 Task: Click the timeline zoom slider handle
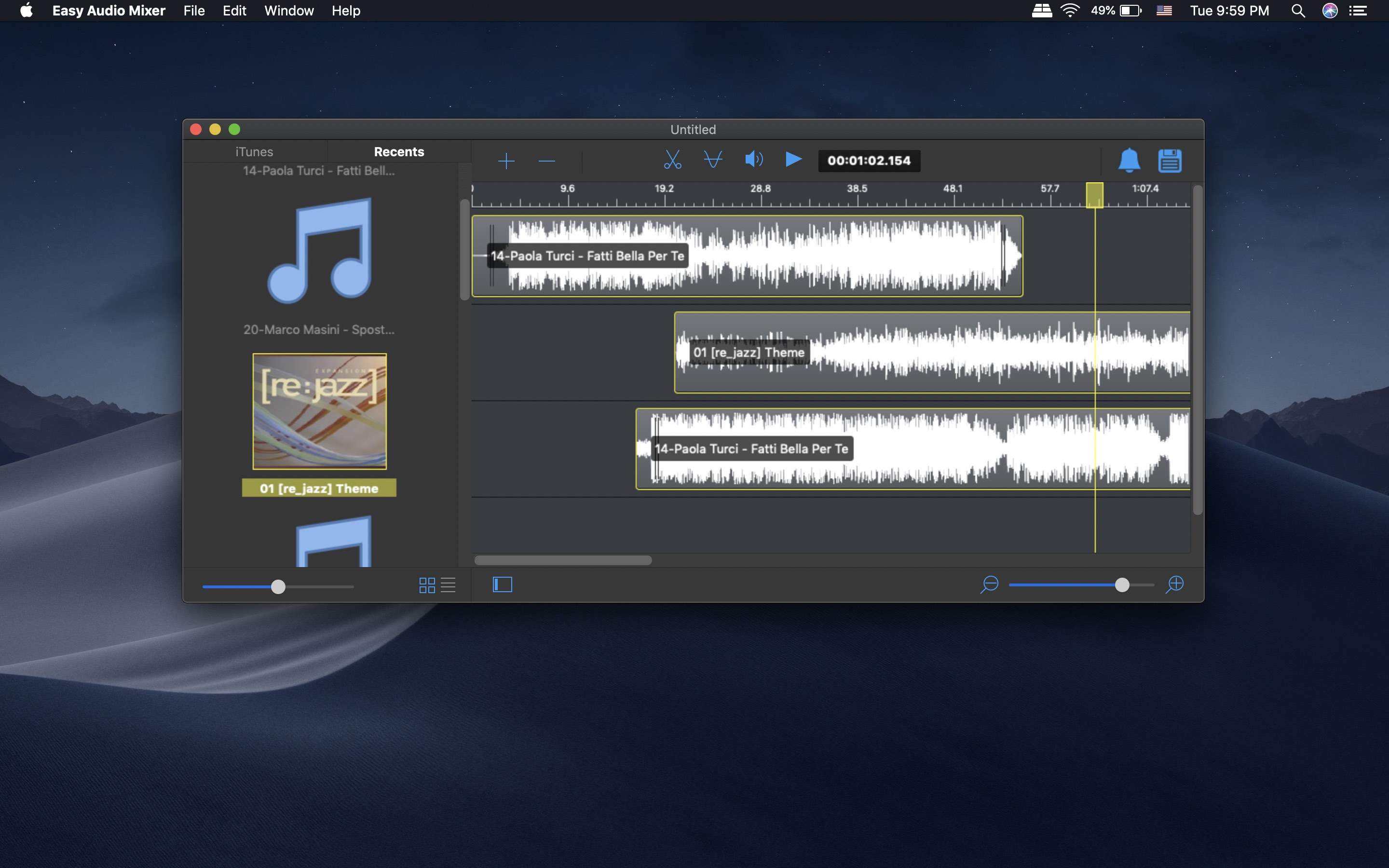coord(1121,585)
